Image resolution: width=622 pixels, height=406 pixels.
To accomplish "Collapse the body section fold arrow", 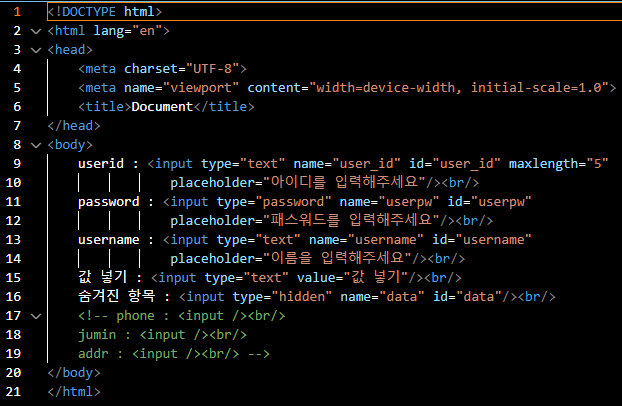I will 36,145.
